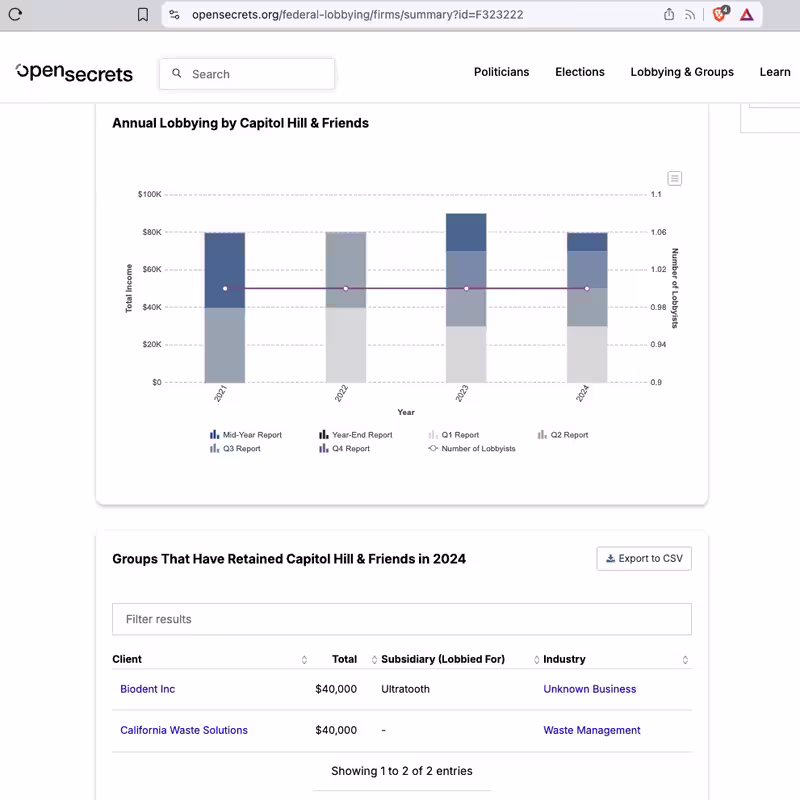Reload the page with the refresh icon
800x800 pixels.
tap(15, 14)
